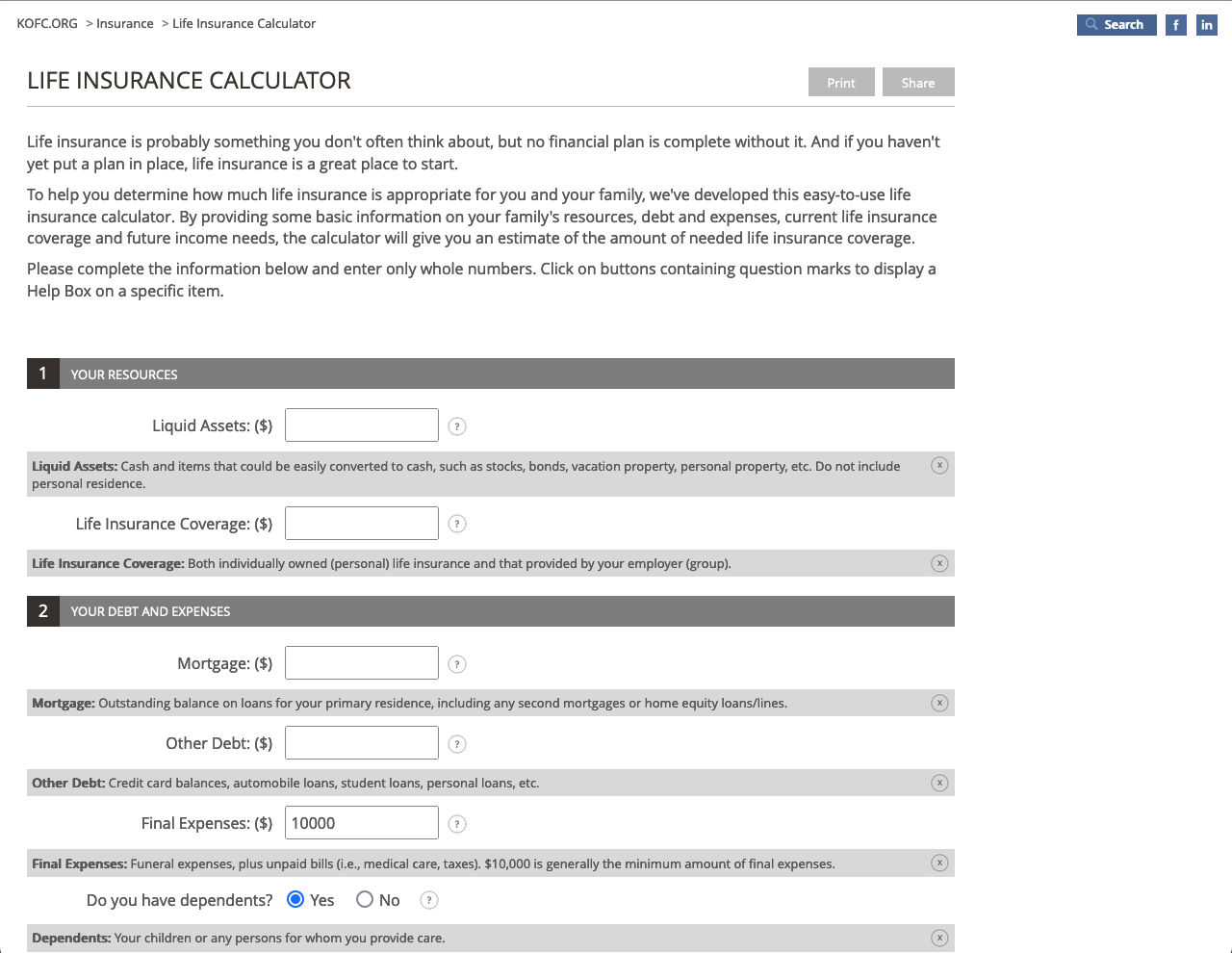This screenshot has height=953, width=1232.
Task: Click the Other Debt help icon
Action: 458,744
